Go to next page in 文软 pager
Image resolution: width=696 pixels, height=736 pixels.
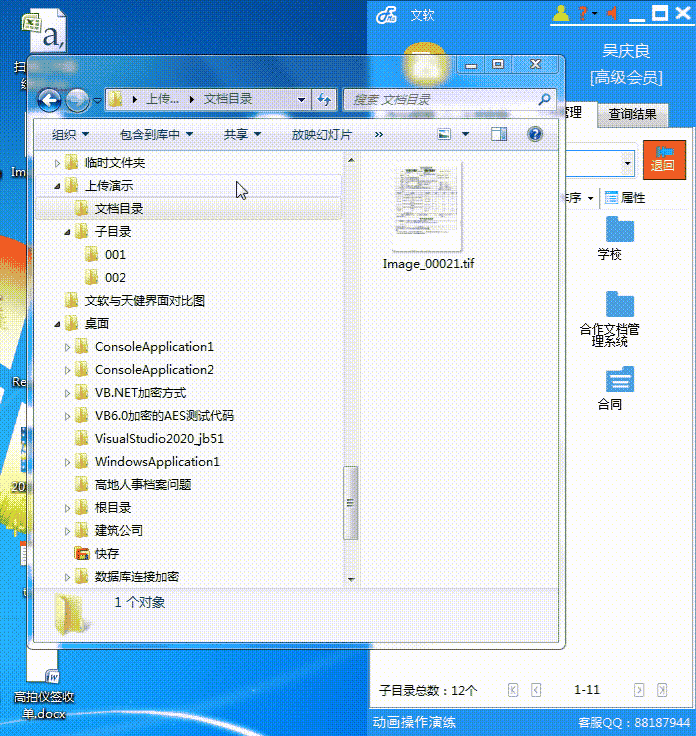tap(638, 690)
